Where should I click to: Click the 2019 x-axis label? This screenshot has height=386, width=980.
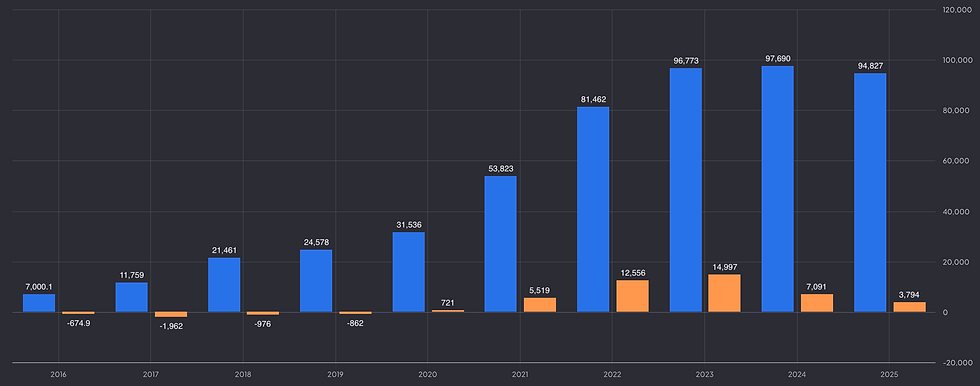[x=336, y=374]
